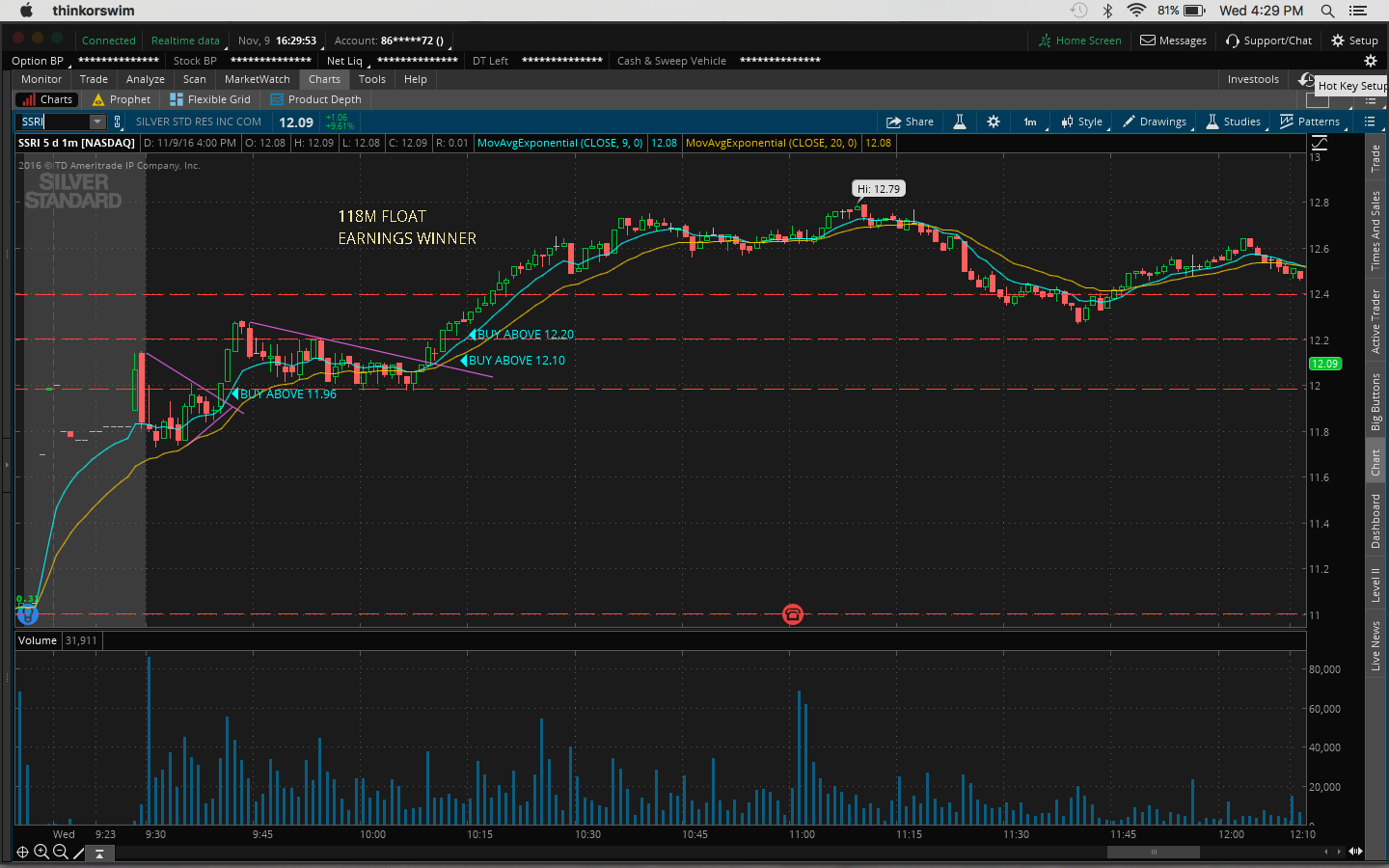
Task: Open the Drawings tools menu
Action: (1155, 122)
